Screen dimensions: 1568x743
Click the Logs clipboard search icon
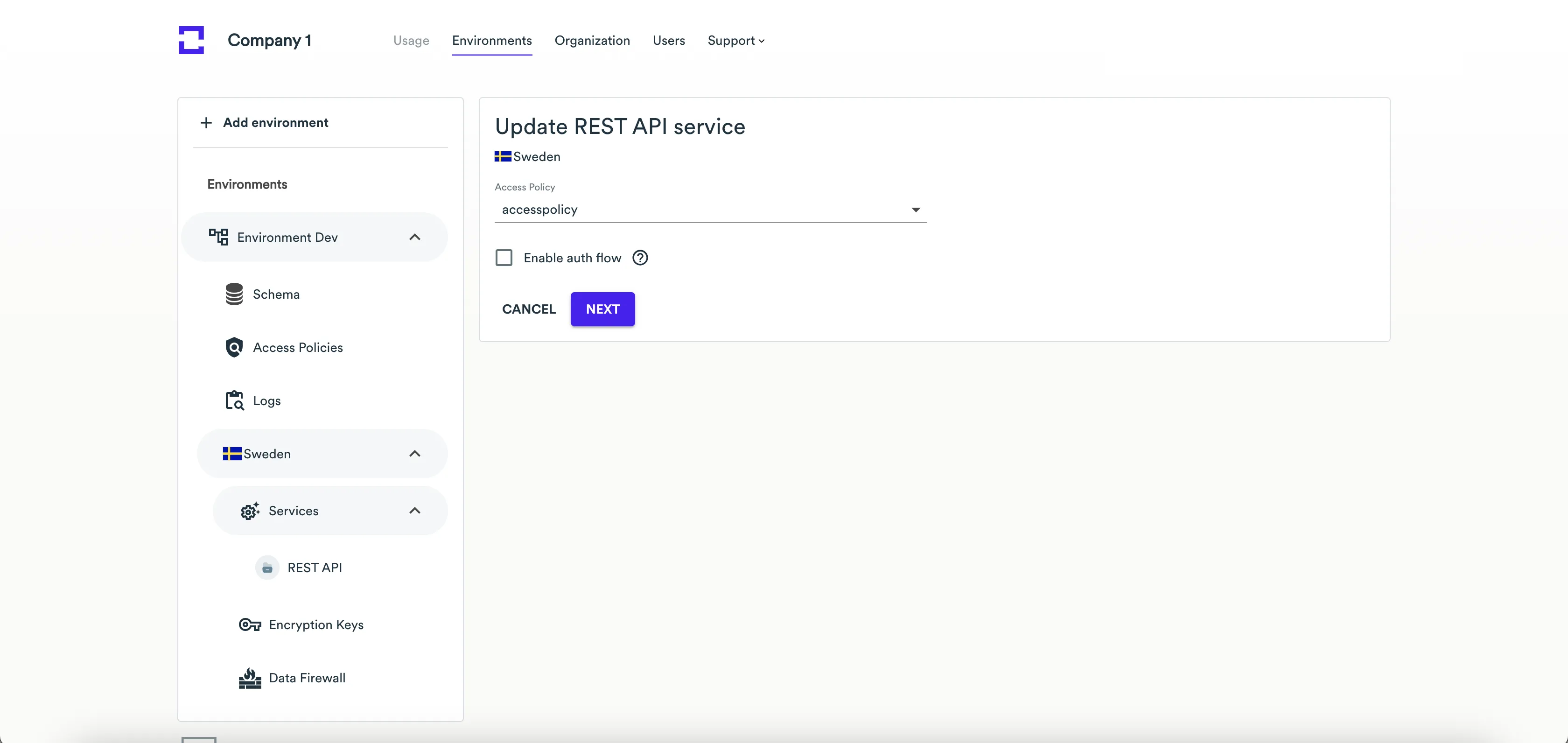click(x=234, y=400)
